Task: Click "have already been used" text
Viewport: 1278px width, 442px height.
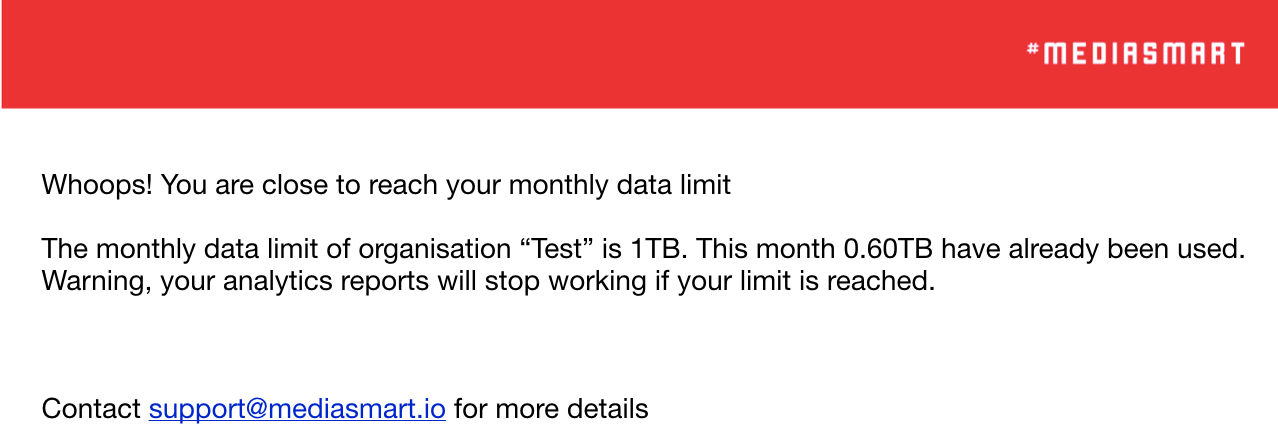Action: click(1093, 249)
